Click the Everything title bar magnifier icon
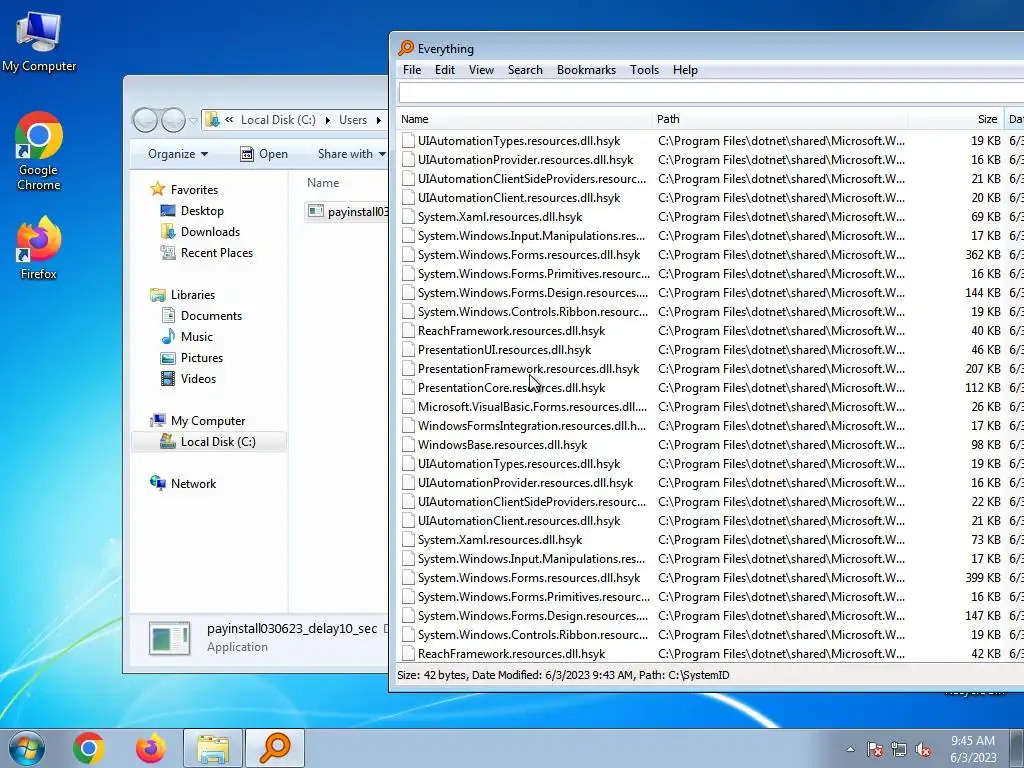 point(406,48)
